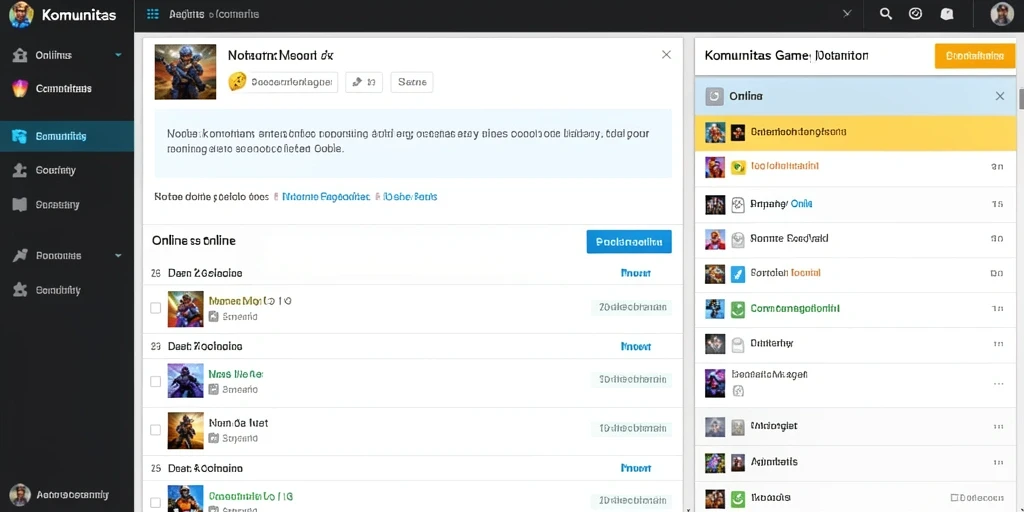Tick the checkbox beside the purple game thumbnail
The height and width of the screenshot is (512, 1024).
coord(155,381)
